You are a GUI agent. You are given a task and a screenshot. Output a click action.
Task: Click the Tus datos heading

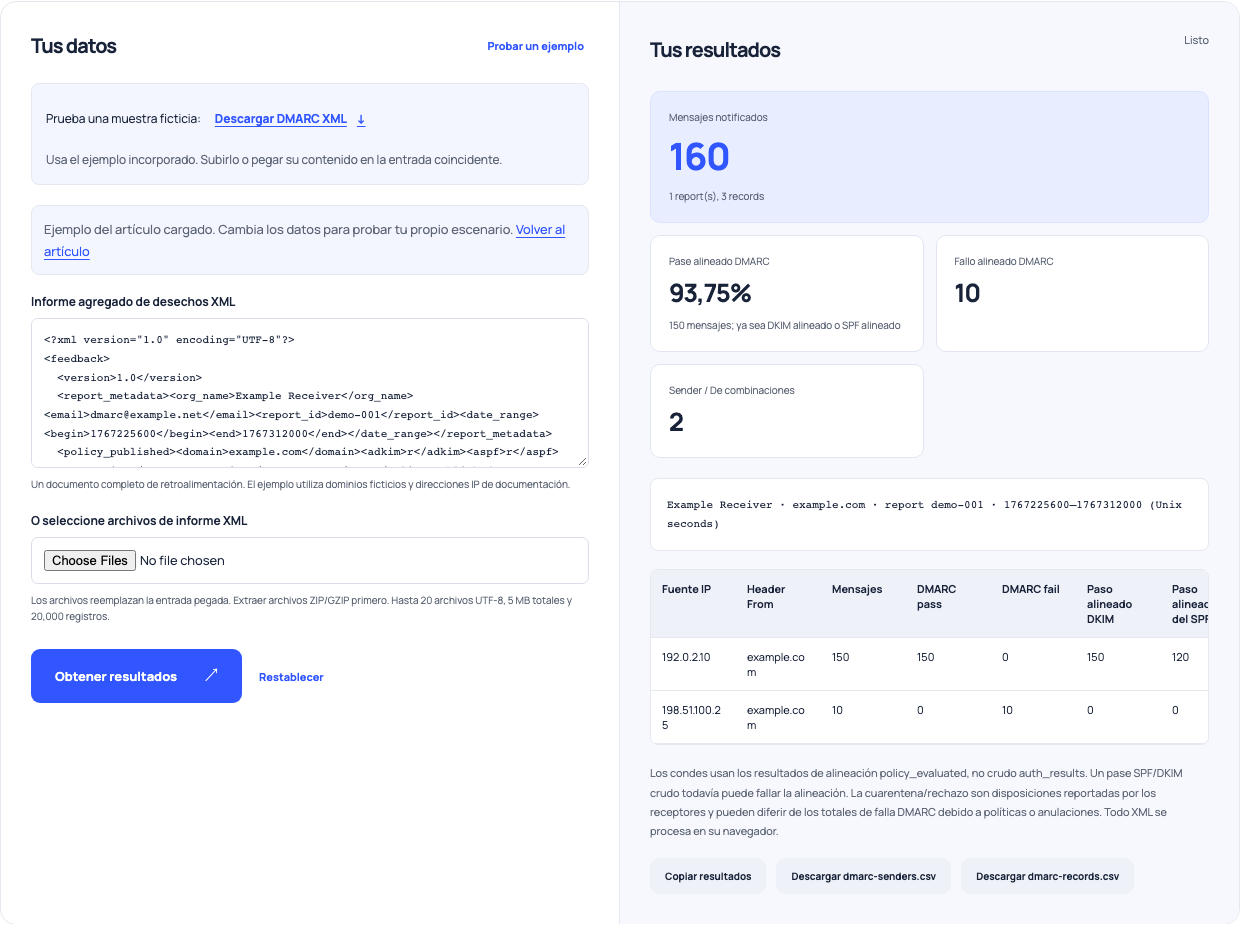(74, 46)
